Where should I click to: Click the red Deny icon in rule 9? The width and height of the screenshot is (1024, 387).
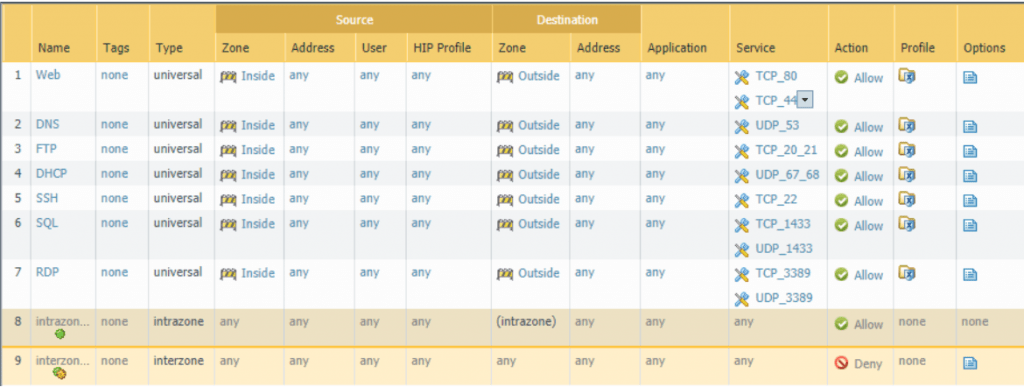pyautogui.click(x=842, y=364)
